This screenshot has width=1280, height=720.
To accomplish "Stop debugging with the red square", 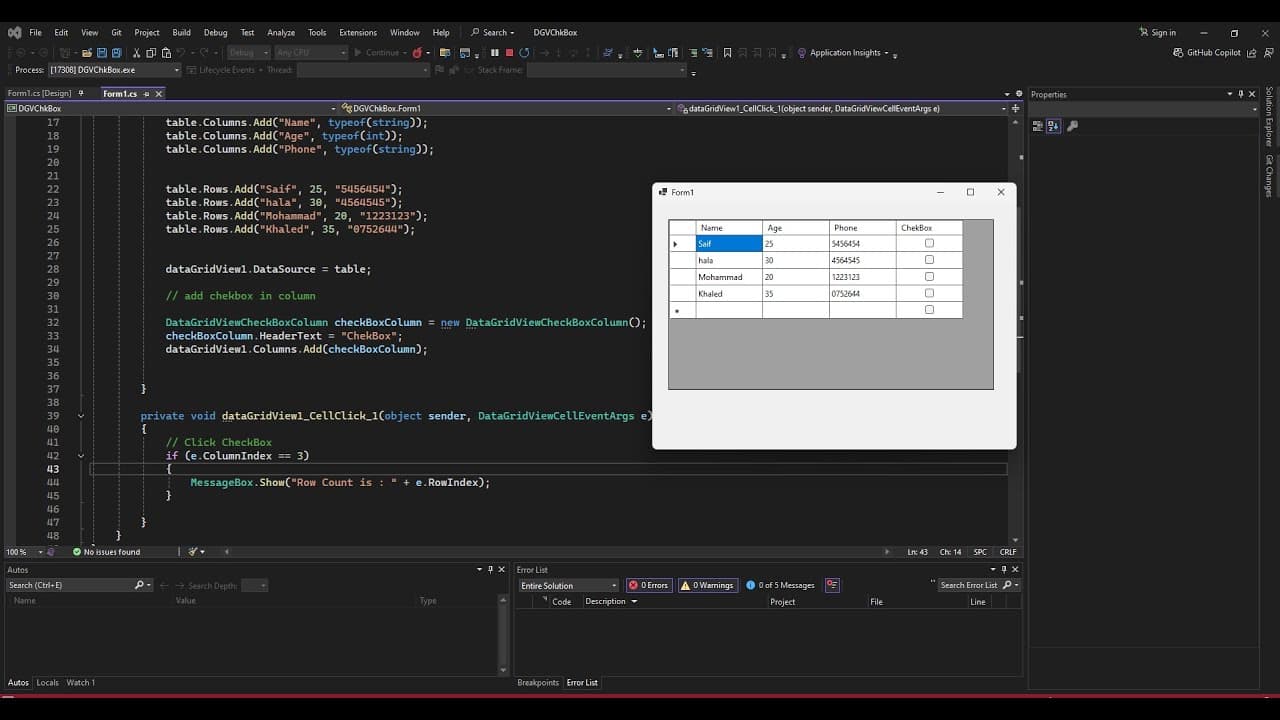I will 509,52.
